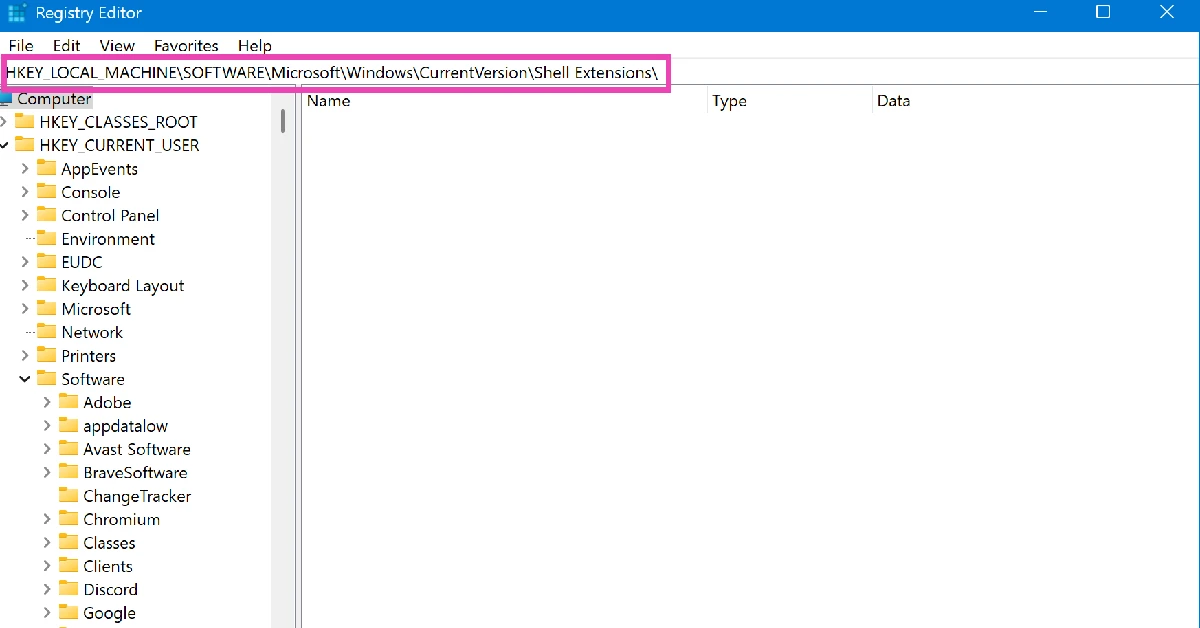The image size is (1200, 628).
Task: Select the Network folder icon
Action: (x=47, y=332)
